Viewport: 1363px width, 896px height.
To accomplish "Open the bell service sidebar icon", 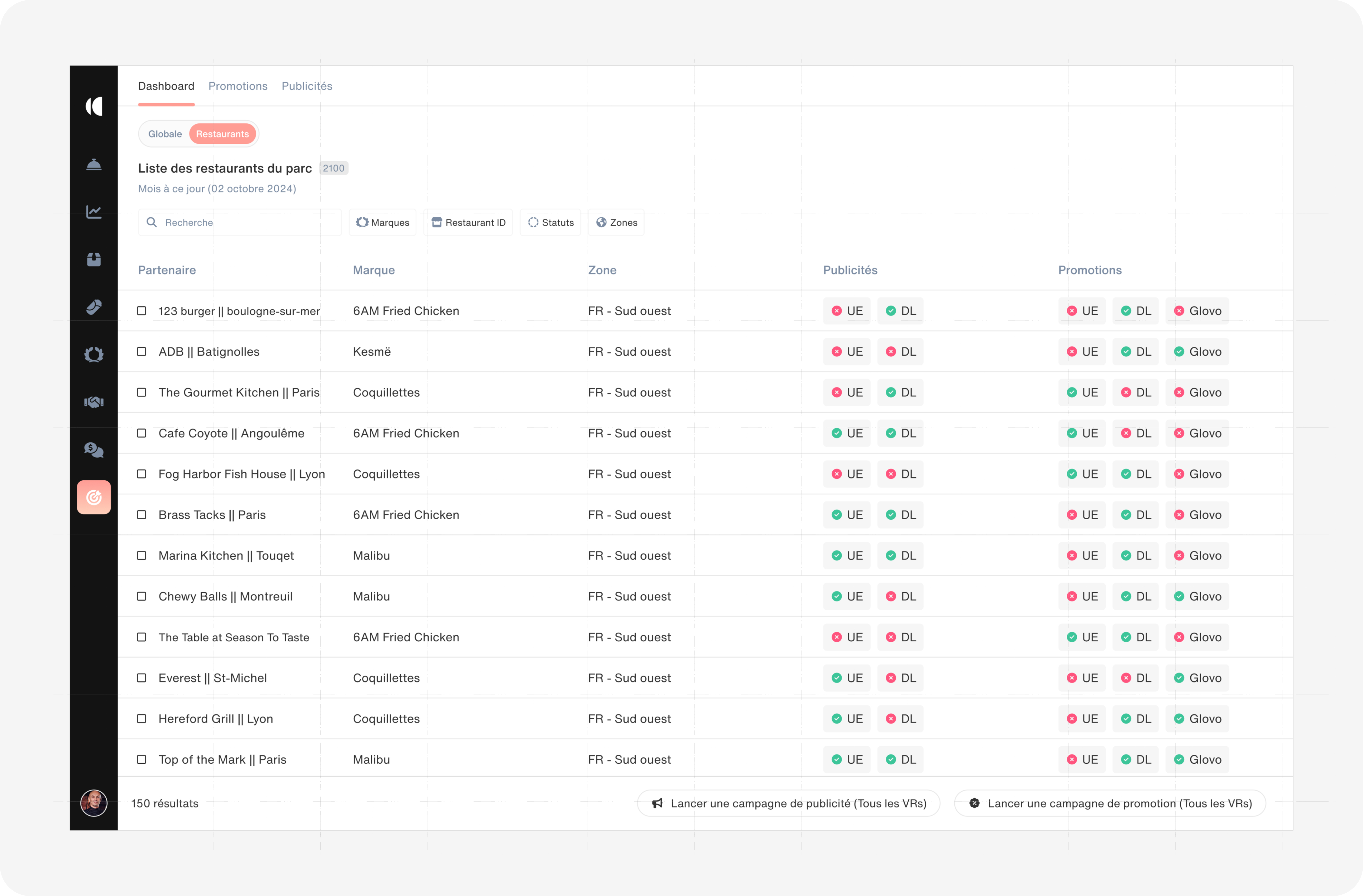I will (94, 165).
